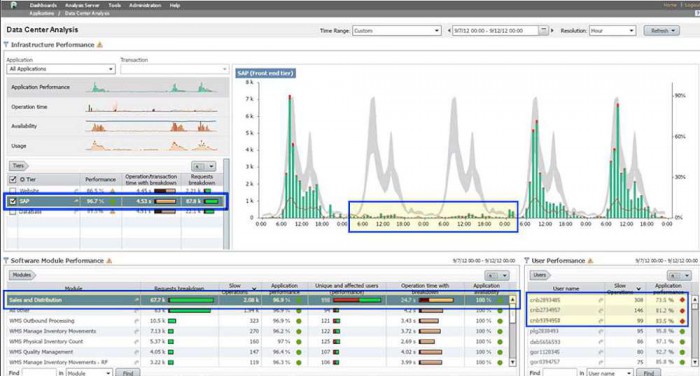
Task: Open the Time Range Custom dropdown
Action: pyautogui.click(x=397, y=30)
